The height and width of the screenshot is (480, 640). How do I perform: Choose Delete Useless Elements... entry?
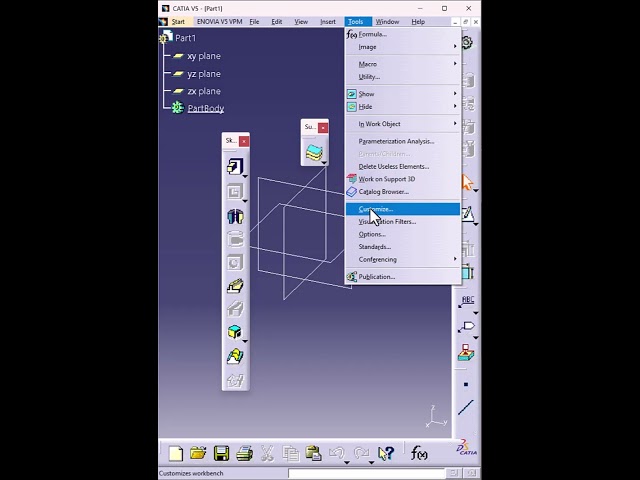[x=403, y=166]
